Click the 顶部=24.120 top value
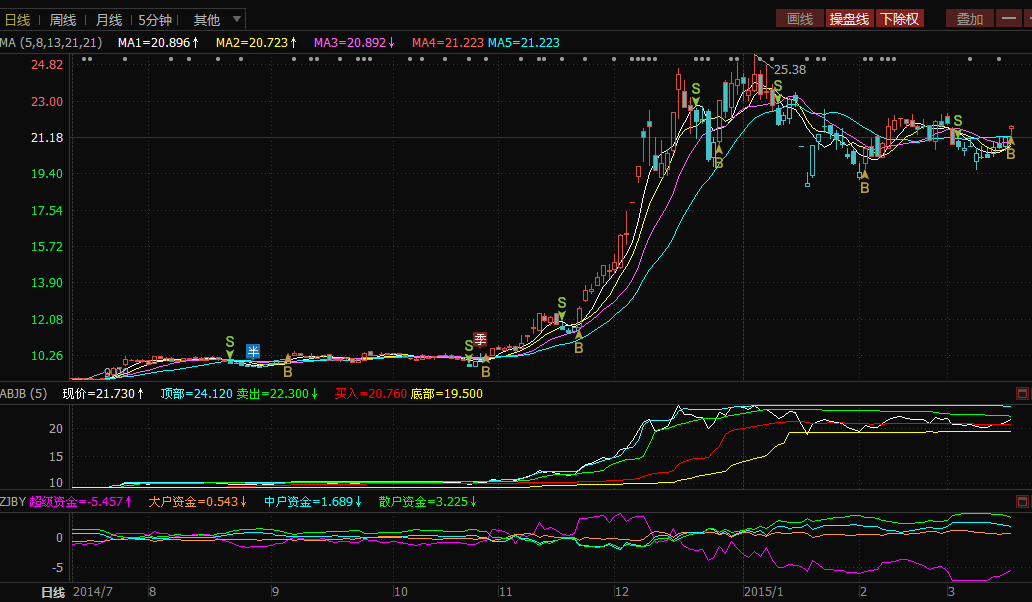The image size is (1032, 602). (x=196, y=393)
